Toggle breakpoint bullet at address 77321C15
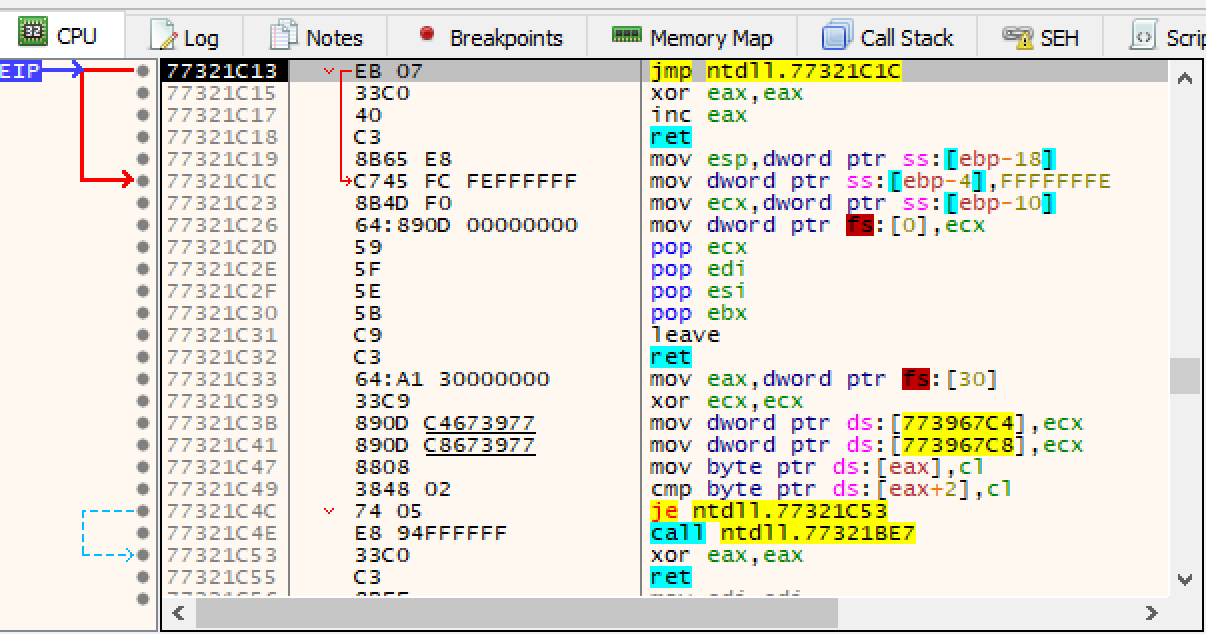Screen dimensions: 1206x634 click(x=144, y=93)
